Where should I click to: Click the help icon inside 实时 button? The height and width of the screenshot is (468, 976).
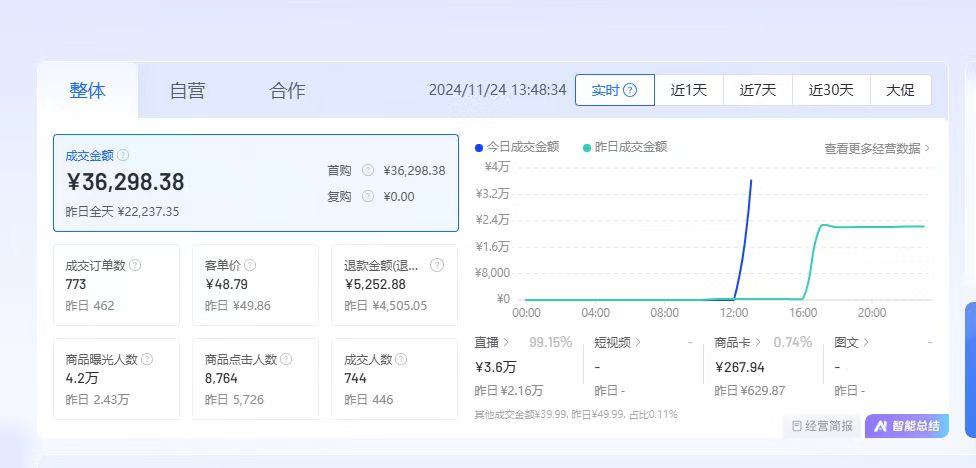pyautogui.click(x=630, y=90)
